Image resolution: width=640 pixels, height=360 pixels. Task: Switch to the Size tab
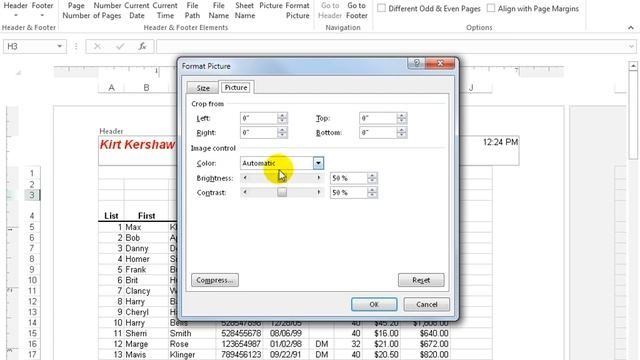203,88
